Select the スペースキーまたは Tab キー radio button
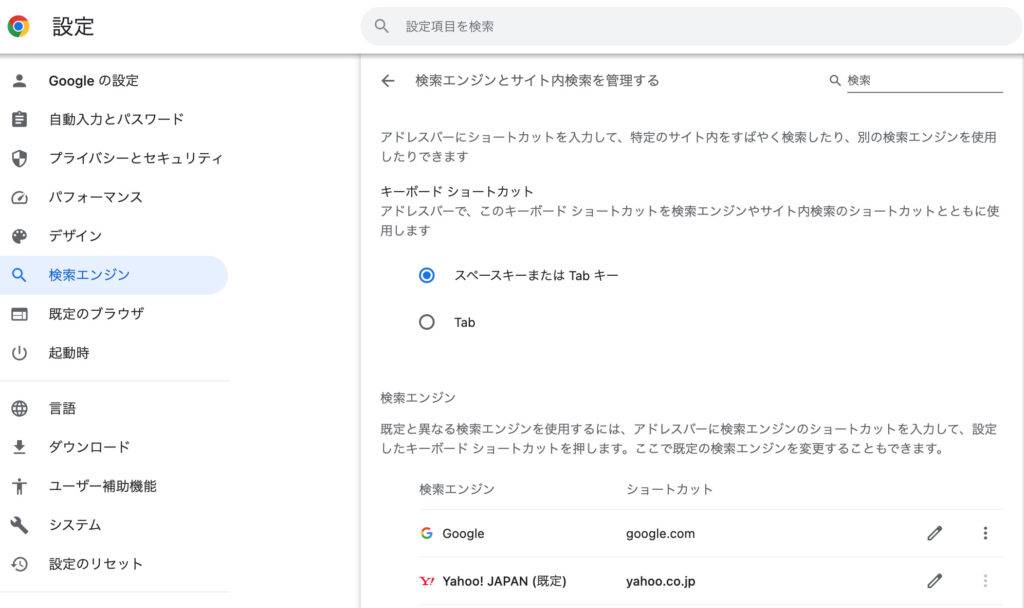Image resolution: width=1024 pixels, height=608 pixels. click(x=427, y=275)
